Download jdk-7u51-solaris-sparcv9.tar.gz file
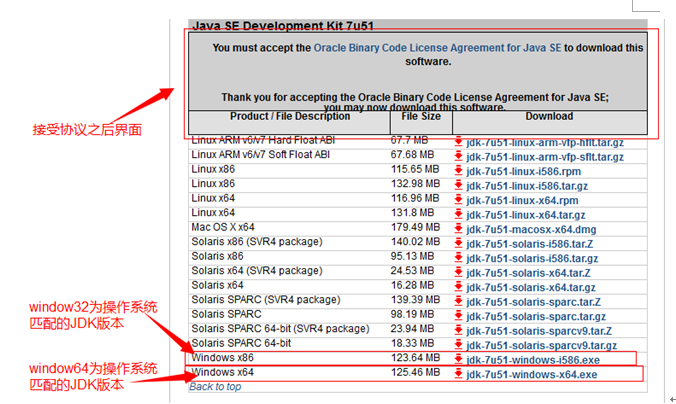Image resolution: width=676 pixels, height=404 pixels. 541,346
